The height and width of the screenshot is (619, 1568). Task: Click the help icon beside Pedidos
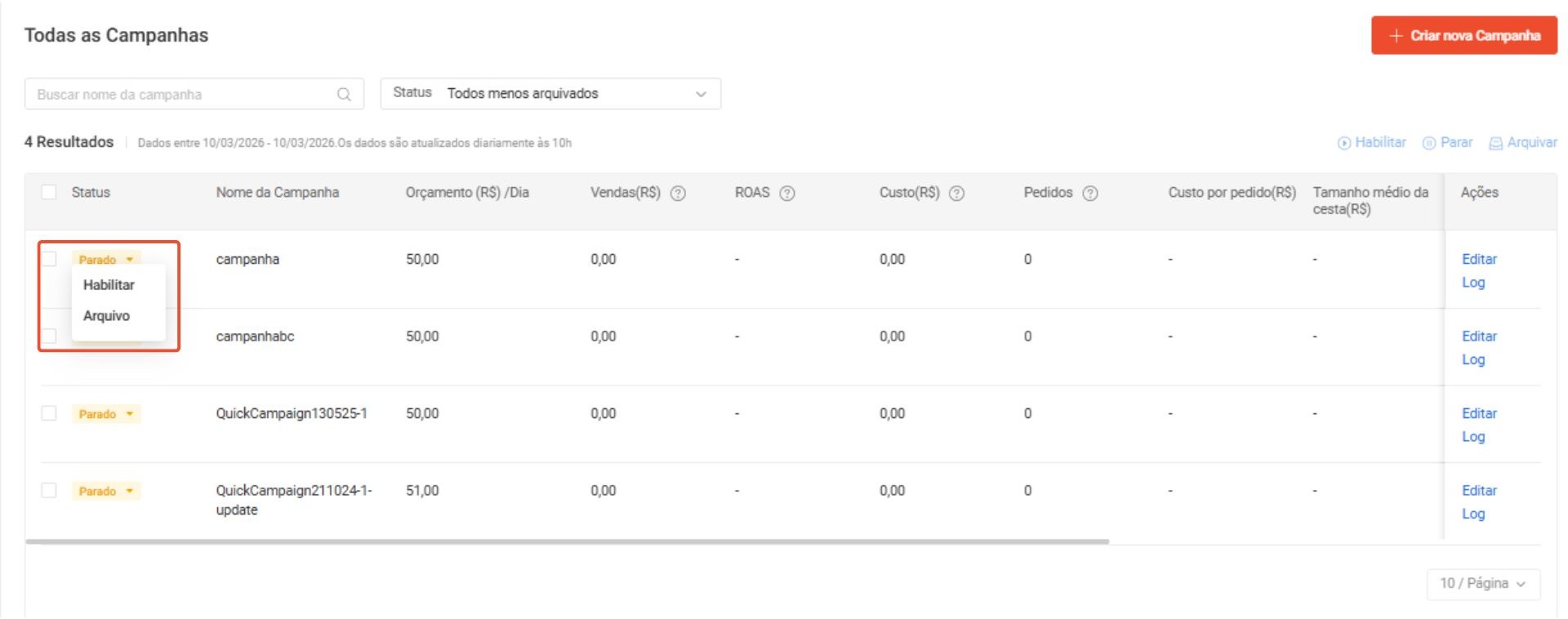[x=1090, y=194]
